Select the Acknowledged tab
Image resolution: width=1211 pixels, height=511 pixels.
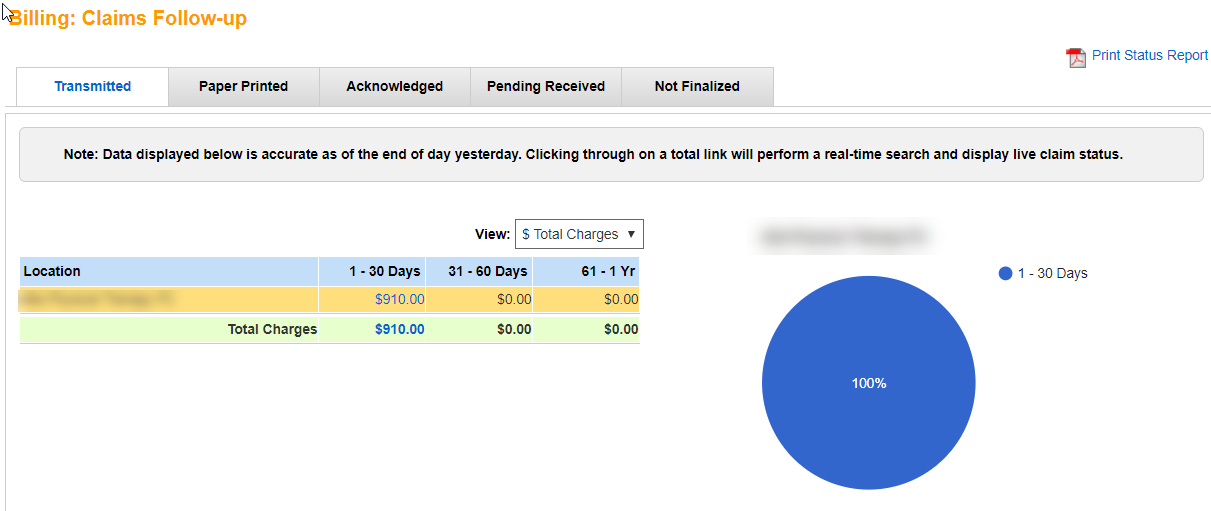tap(394, 87)
